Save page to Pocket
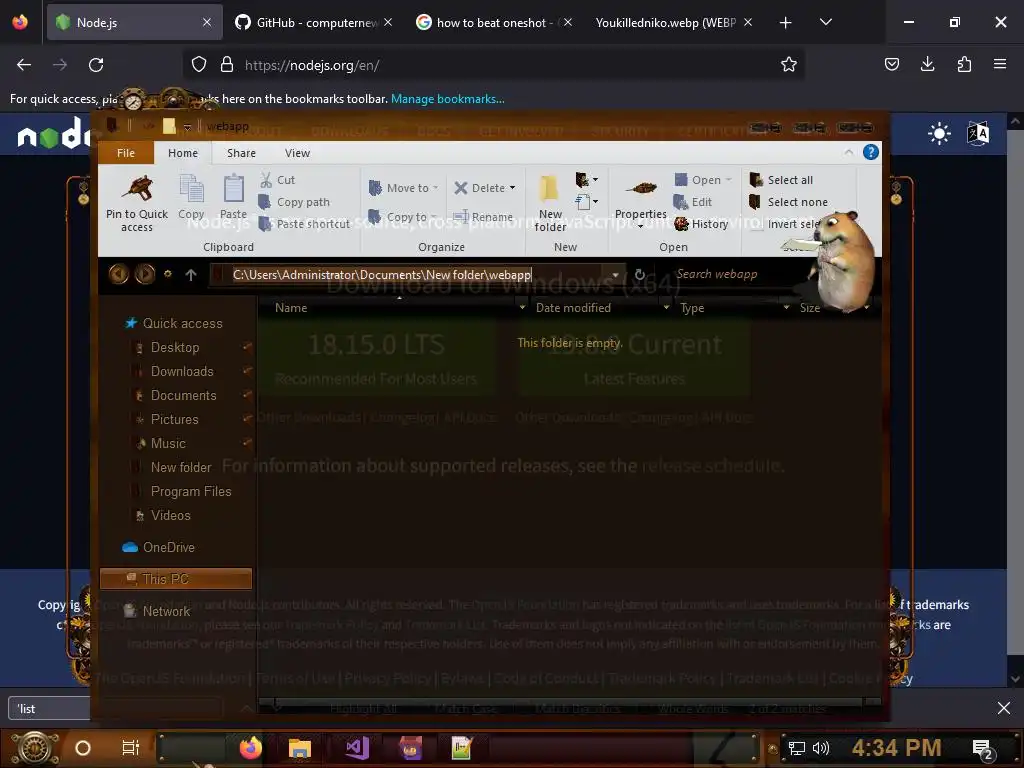Image resolution: width=1024 pixels, height=768 pixels. click(x=891, y=64)
